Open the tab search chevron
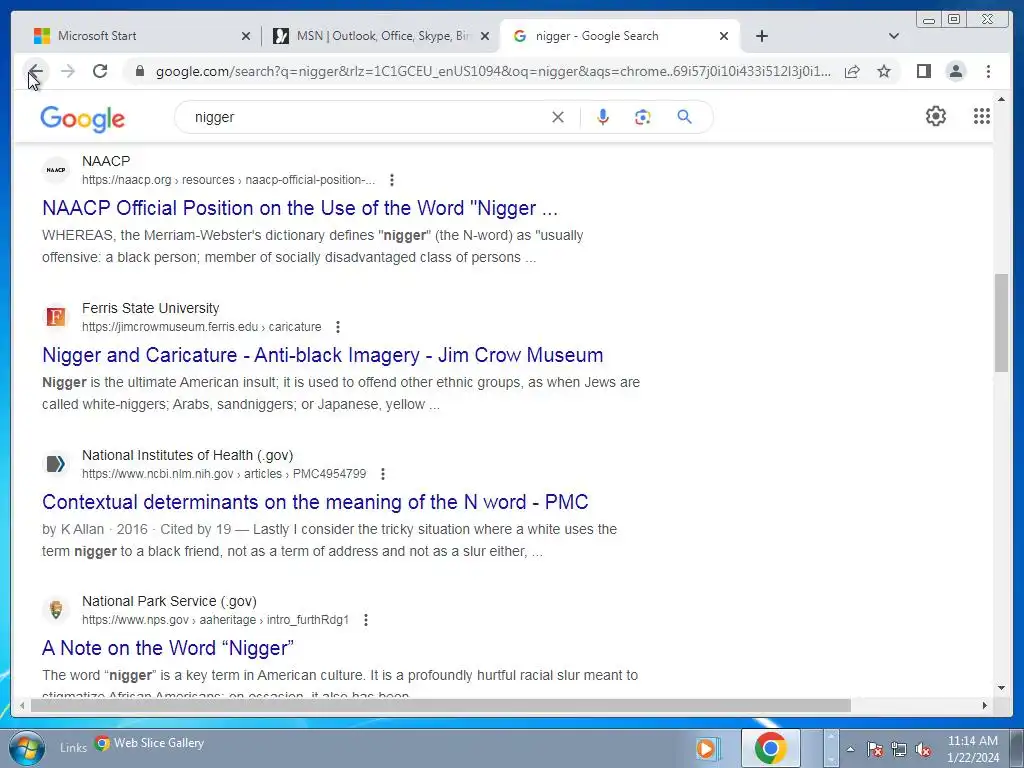 [893, 36]
